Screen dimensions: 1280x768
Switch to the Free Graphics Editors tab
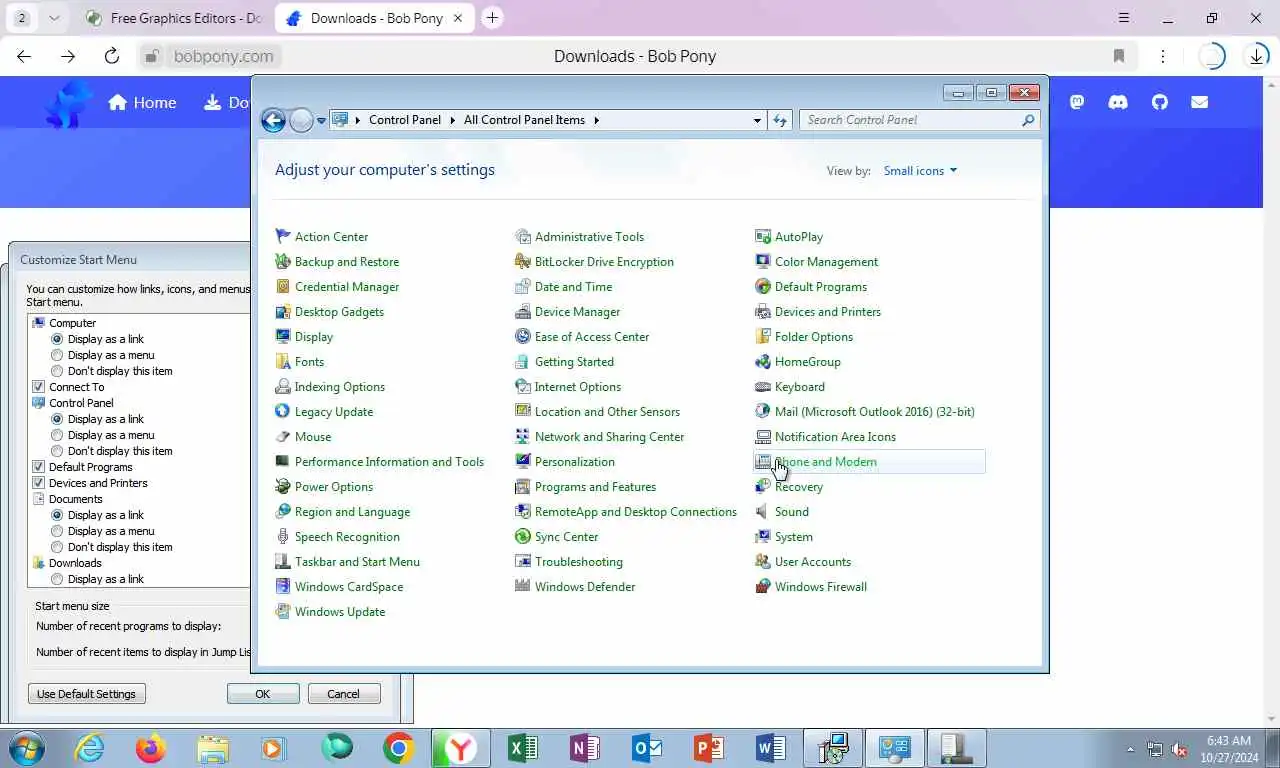tap(173, 18)
